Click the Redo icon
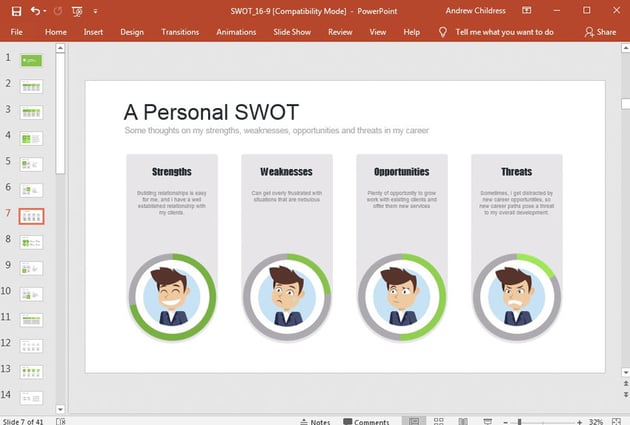 [x=57, y=10]
